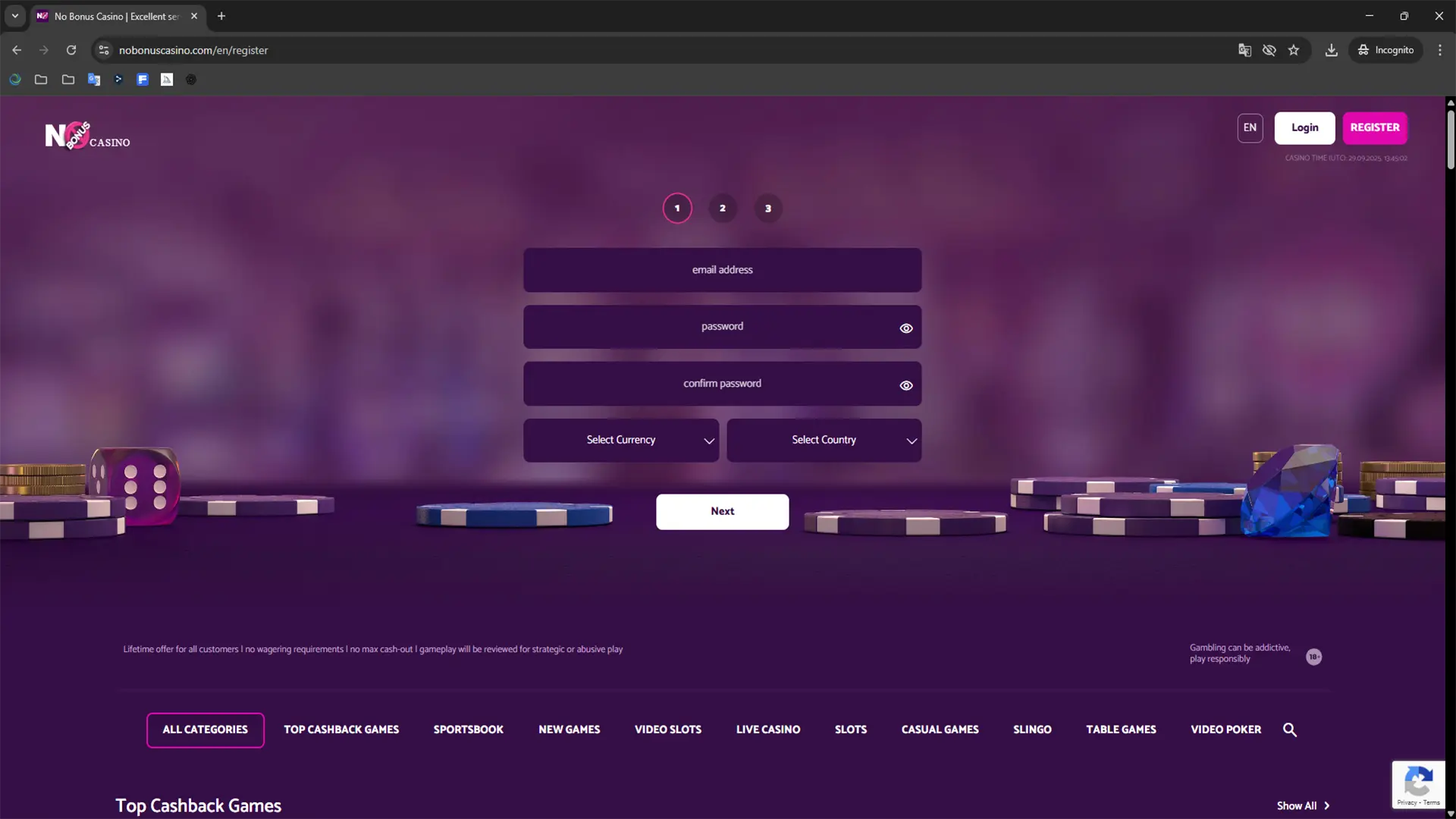Click the No Bonus Casino logo
Screen dimensions: 1456x819
point(86,136)
